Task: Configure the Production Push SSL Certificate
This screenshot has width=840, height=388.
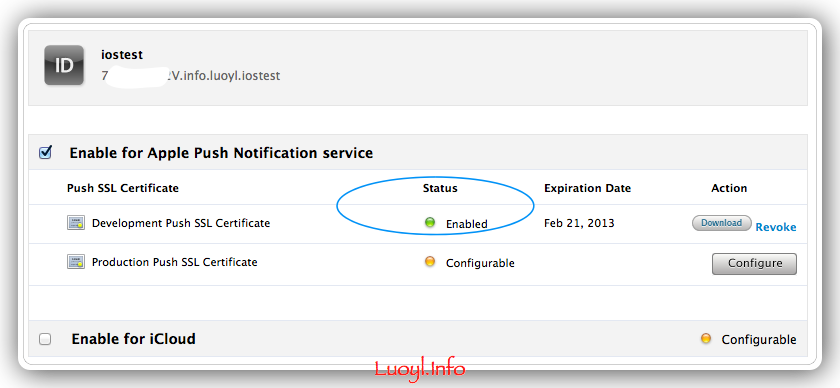Action: click(754, 264)
